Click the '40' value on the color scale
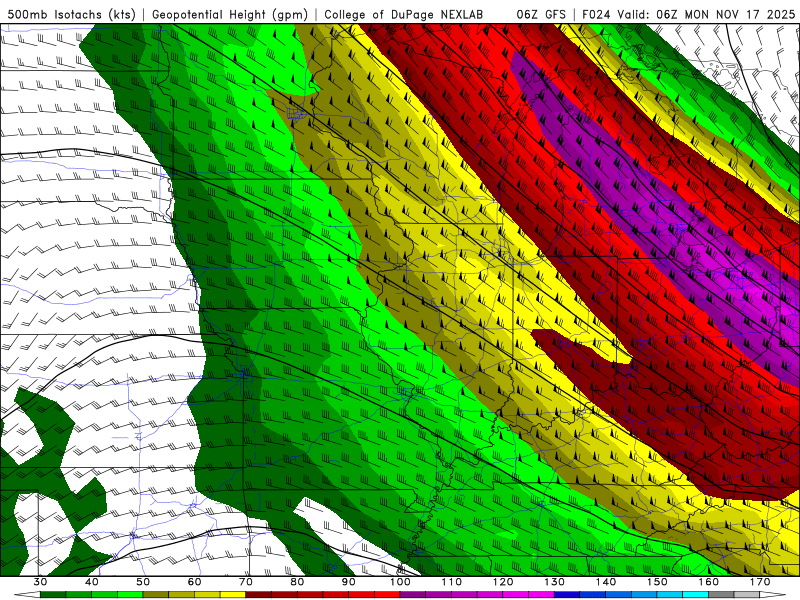This screenshot has height=600, width=800. [x=92, y=582]
